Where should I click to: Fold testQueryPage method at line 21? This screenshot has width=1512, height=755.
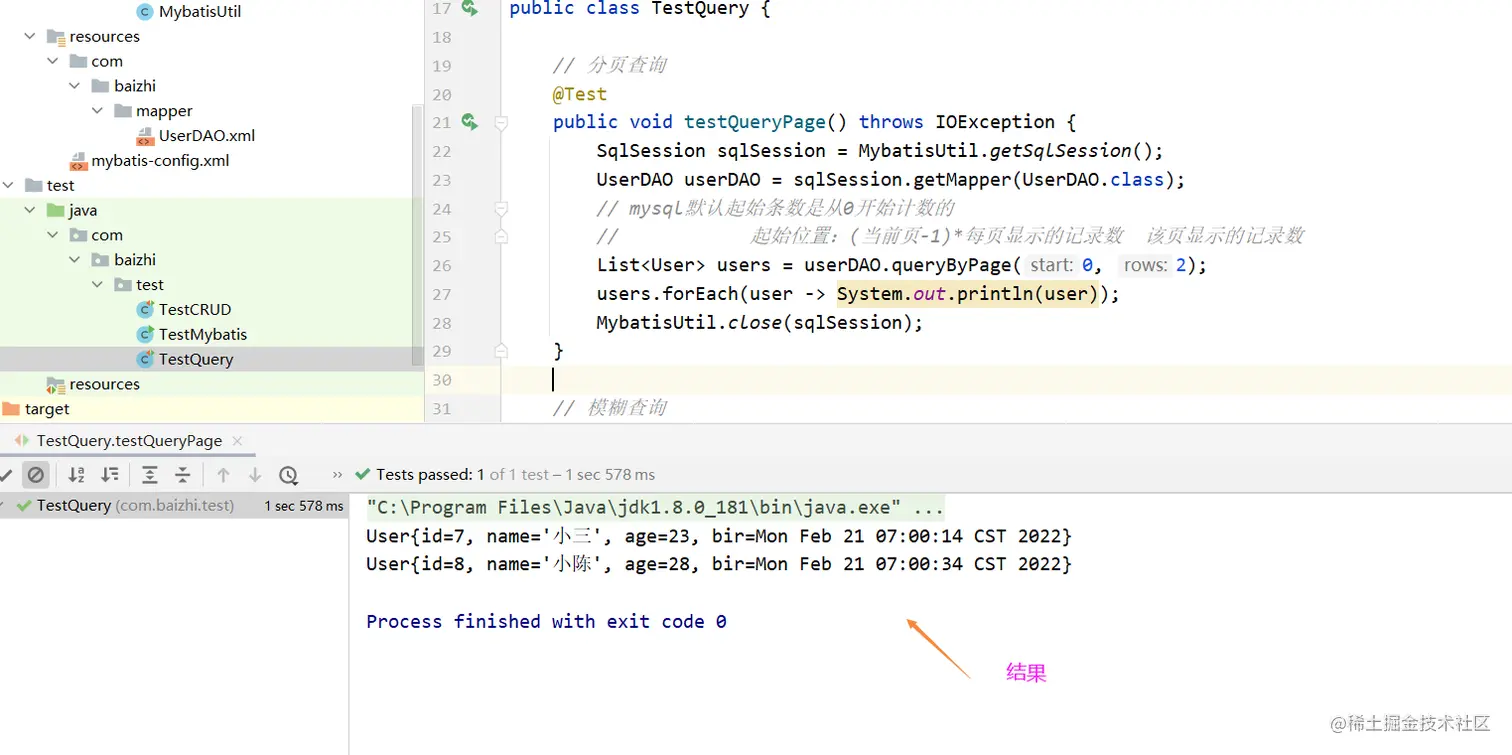pos(501,122)
